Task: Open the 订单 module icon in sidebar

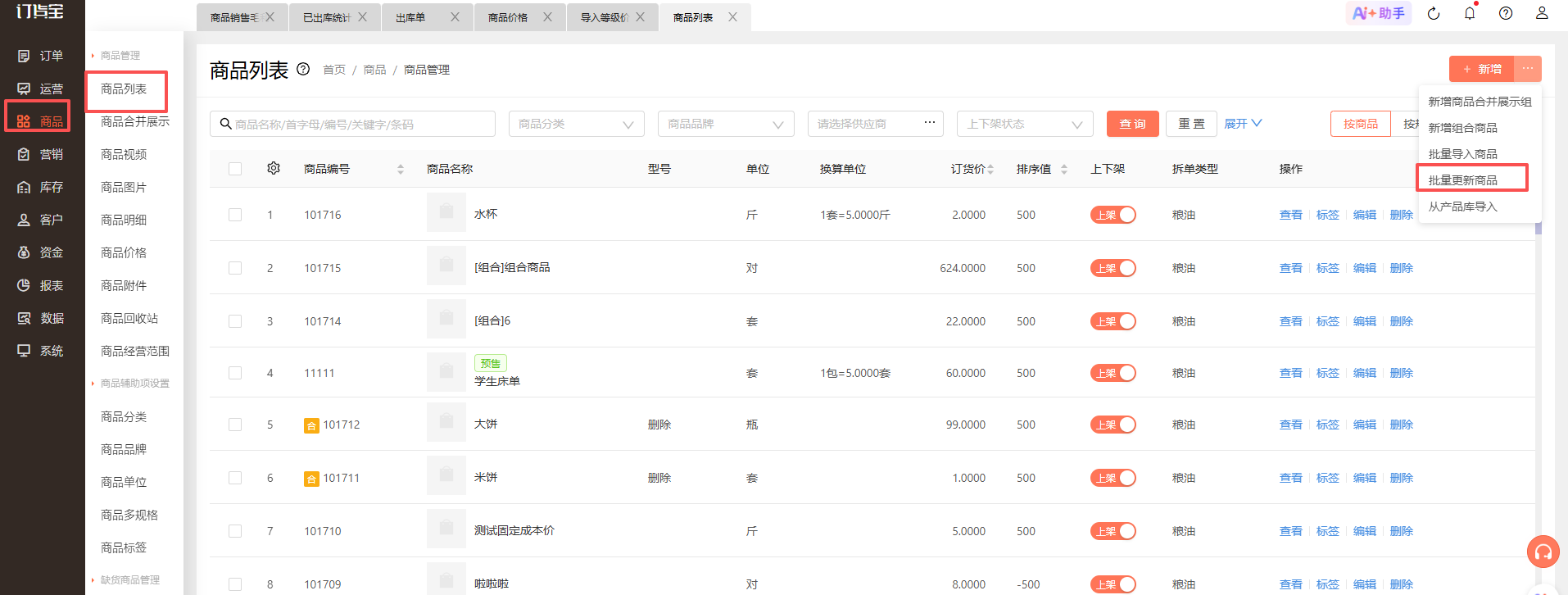Action: point(24,56)
